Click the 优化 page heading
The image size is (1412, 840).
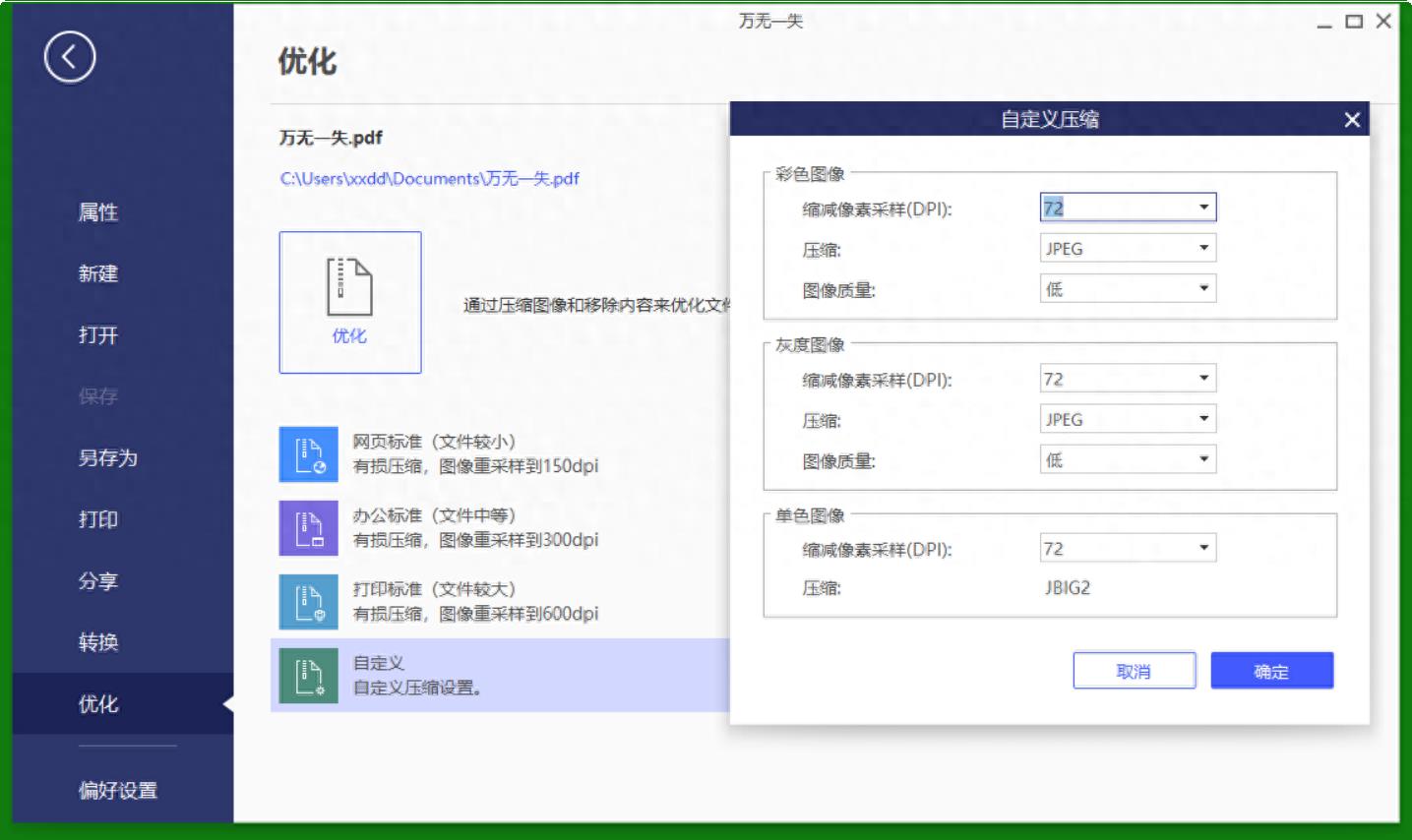[307, 62]
